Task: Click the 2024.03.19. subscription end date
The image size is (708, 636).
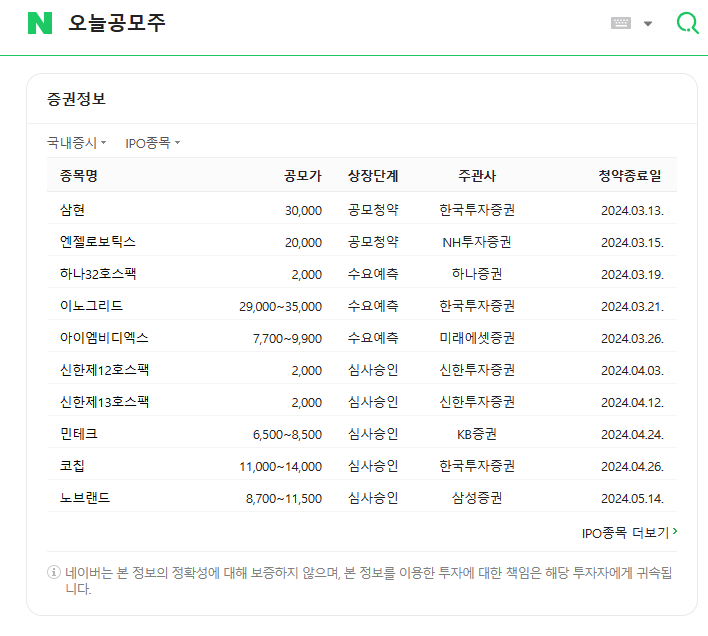Action: (x=632, y=275)
